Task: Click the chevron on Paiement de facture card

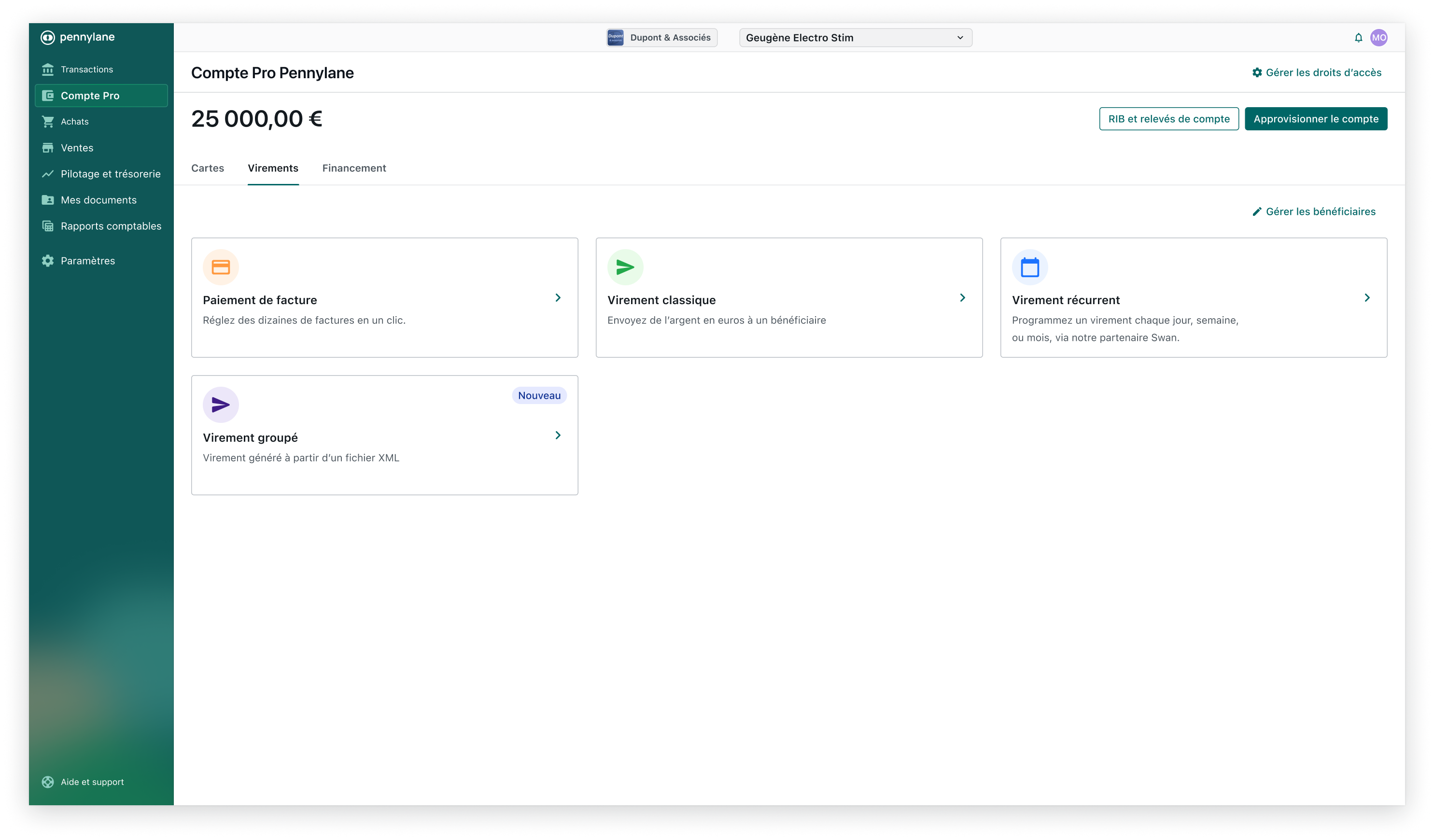Action: [x=558, y=298]
